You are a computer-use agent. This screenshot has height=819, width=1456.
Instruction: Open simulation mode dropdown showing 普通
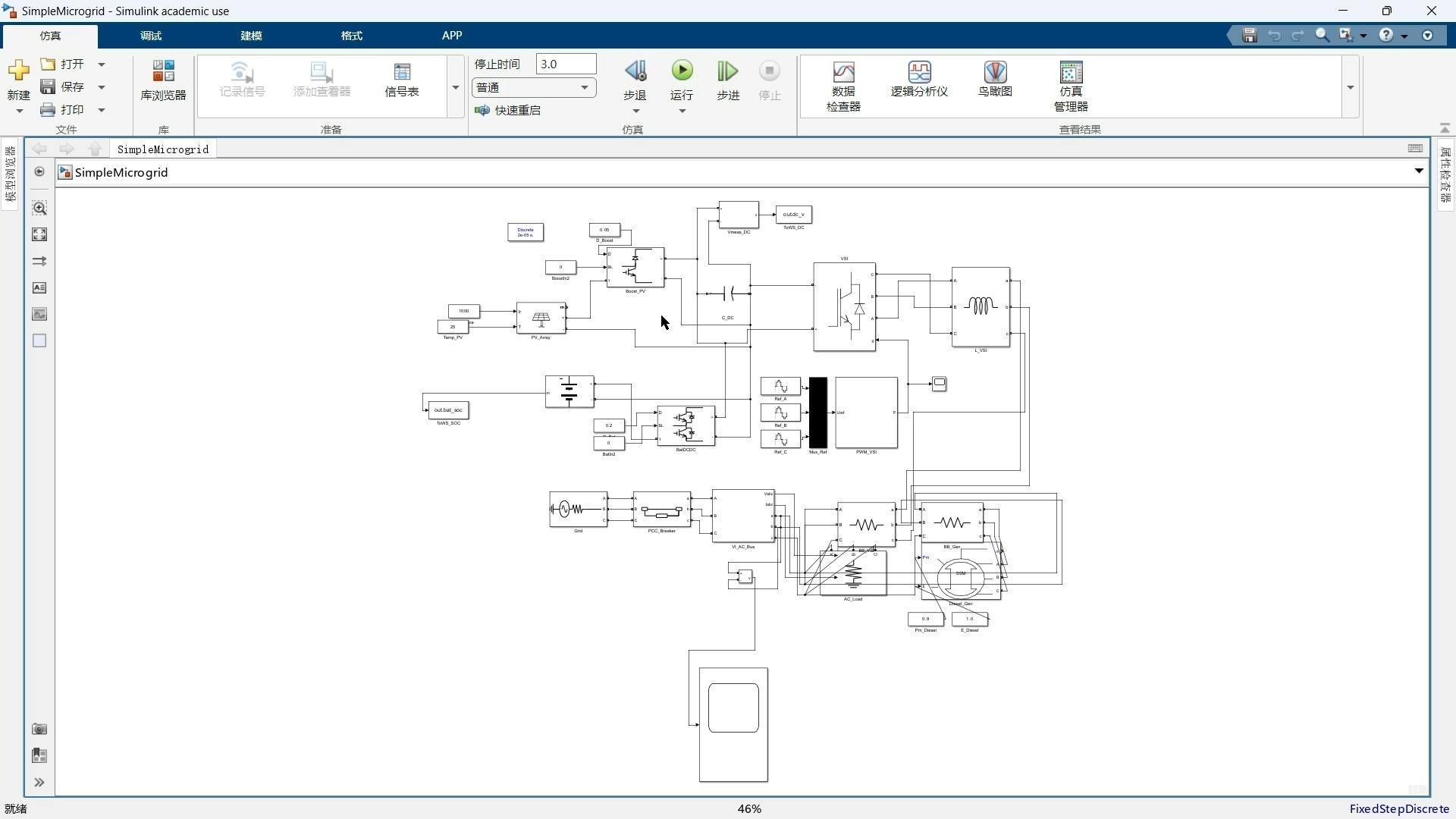point(533,88)
